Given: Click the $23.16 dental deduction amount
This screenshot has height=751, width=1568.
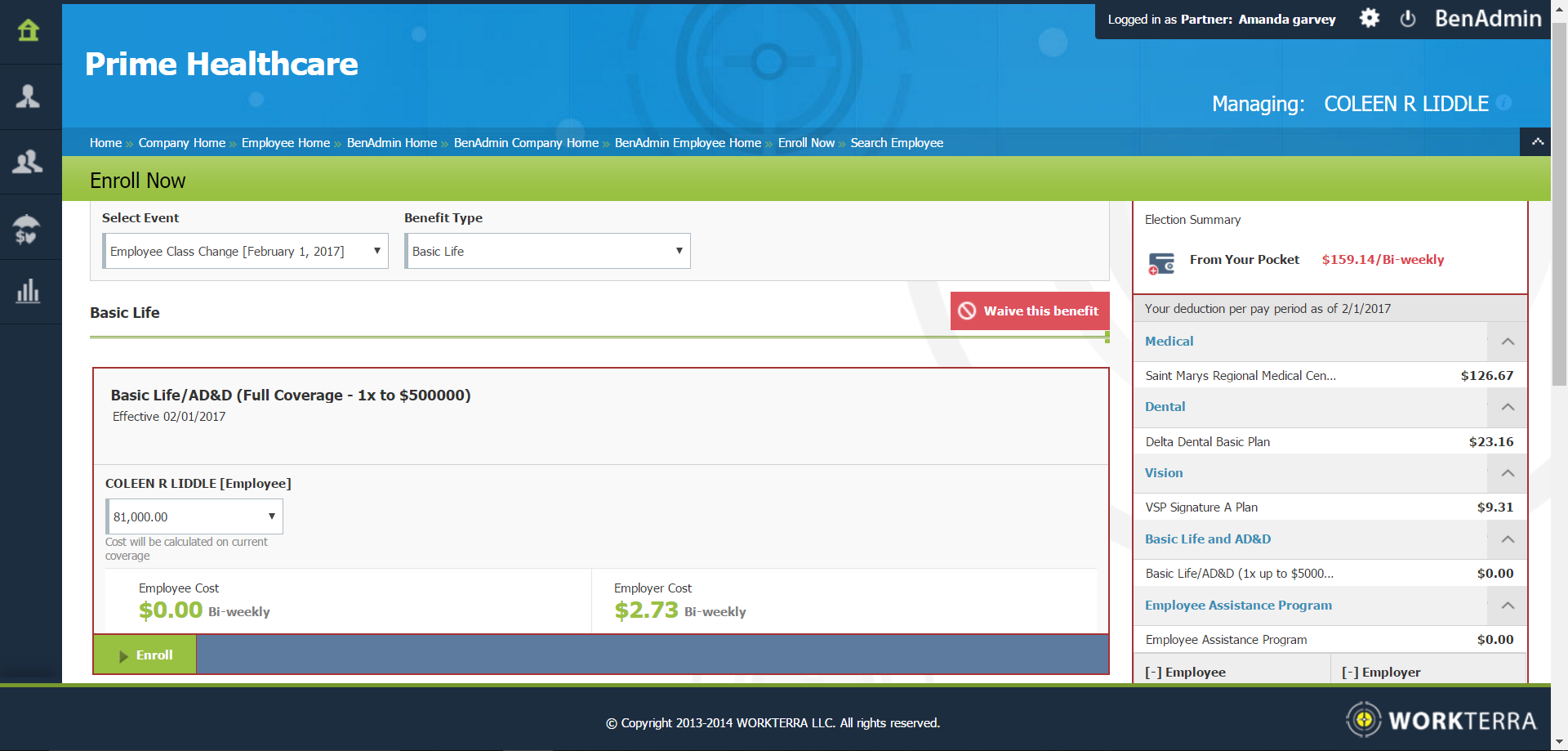Looking at the screenshot, I should [x=1491, y=441].
